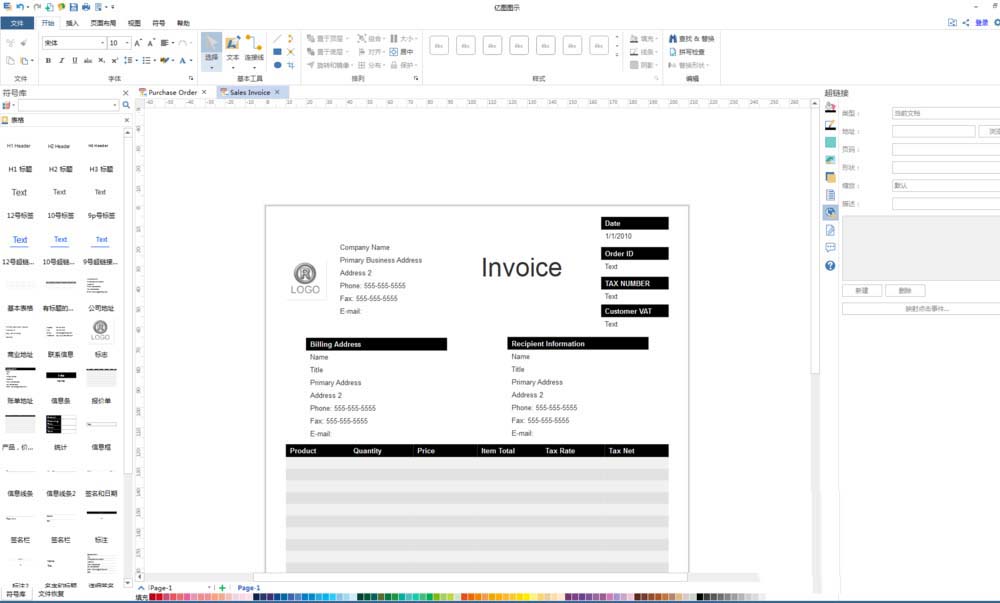Image resolution: width=1000 pixels, height=603 pixels.
Task: Click the Save icon in quick access toolbar
Action: tap(73, 6)
